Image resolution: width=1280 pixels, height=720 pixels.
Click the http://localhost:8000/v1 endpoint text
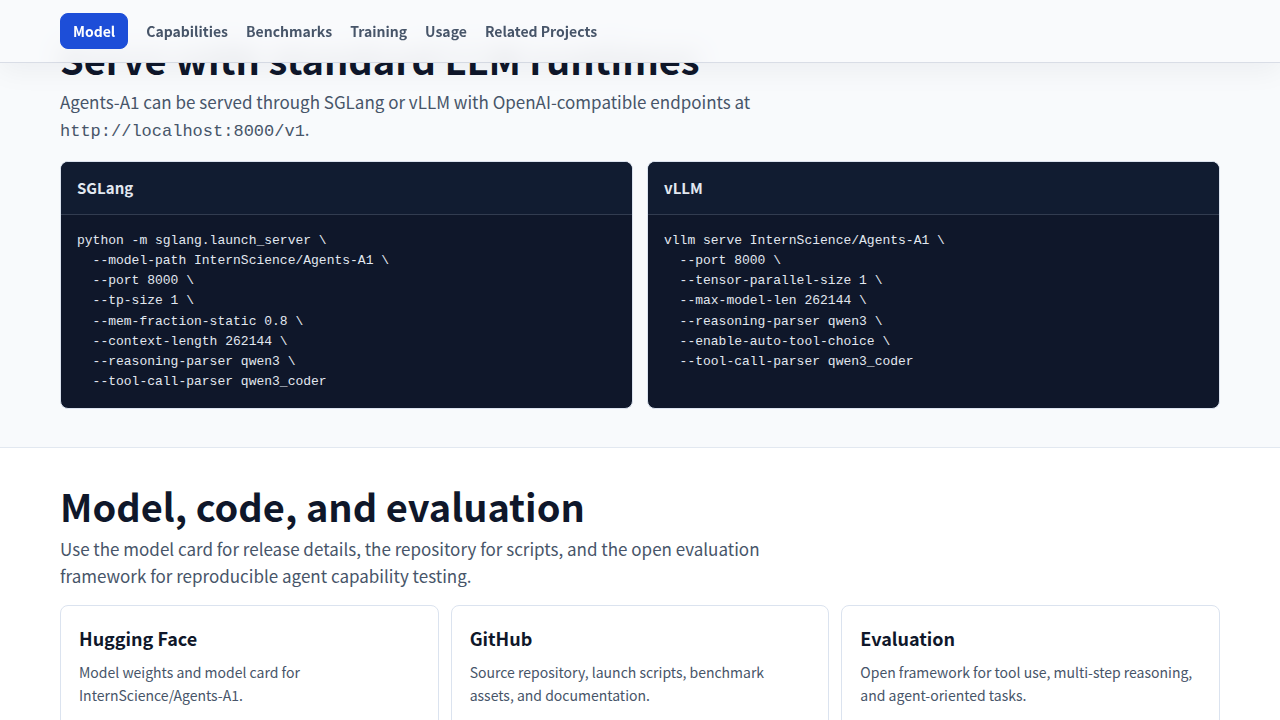pos(183,131)
